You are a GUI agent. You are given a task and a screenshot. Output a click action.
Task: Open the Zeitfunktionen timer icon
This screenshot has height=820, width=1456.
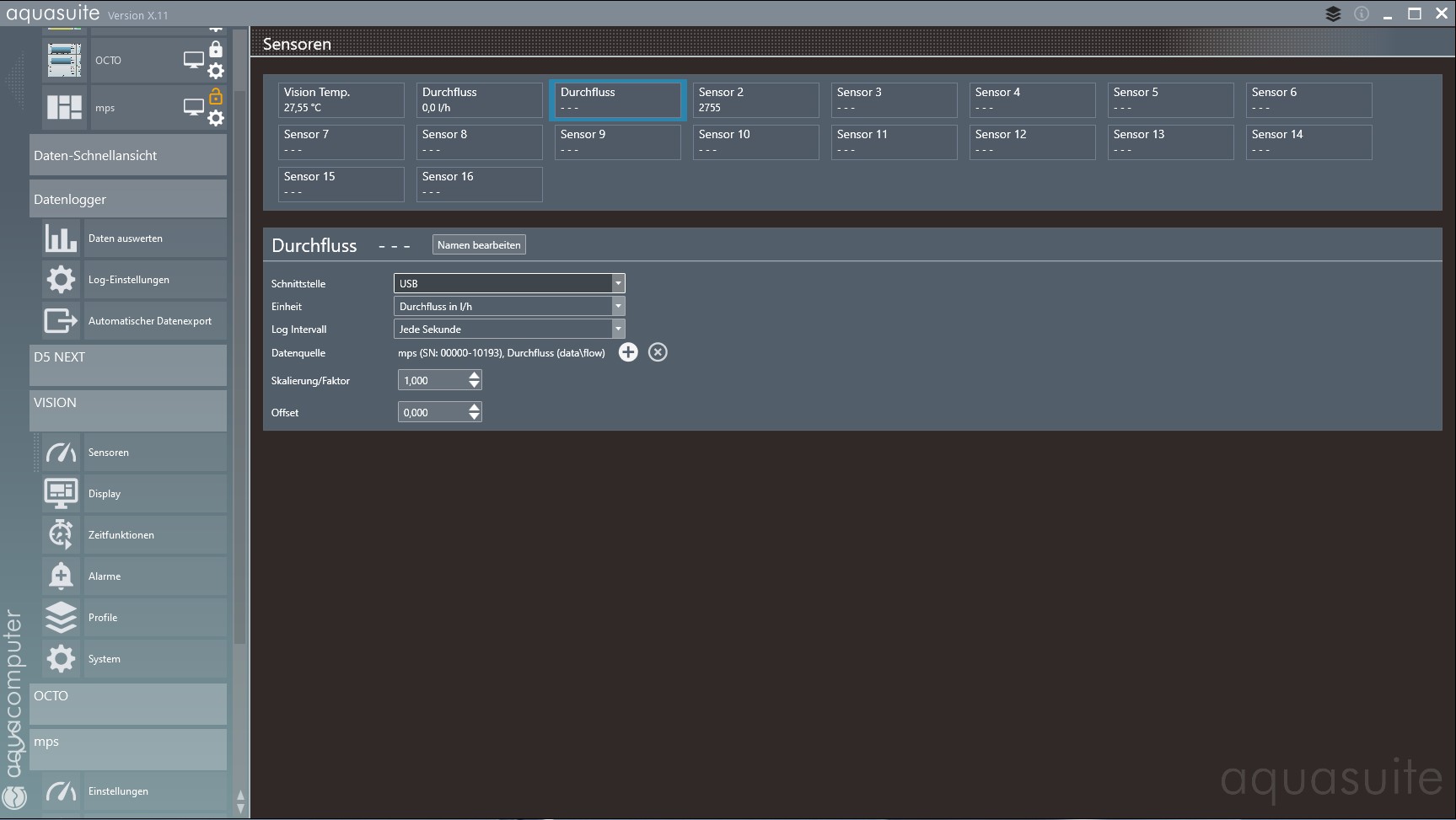61,534
